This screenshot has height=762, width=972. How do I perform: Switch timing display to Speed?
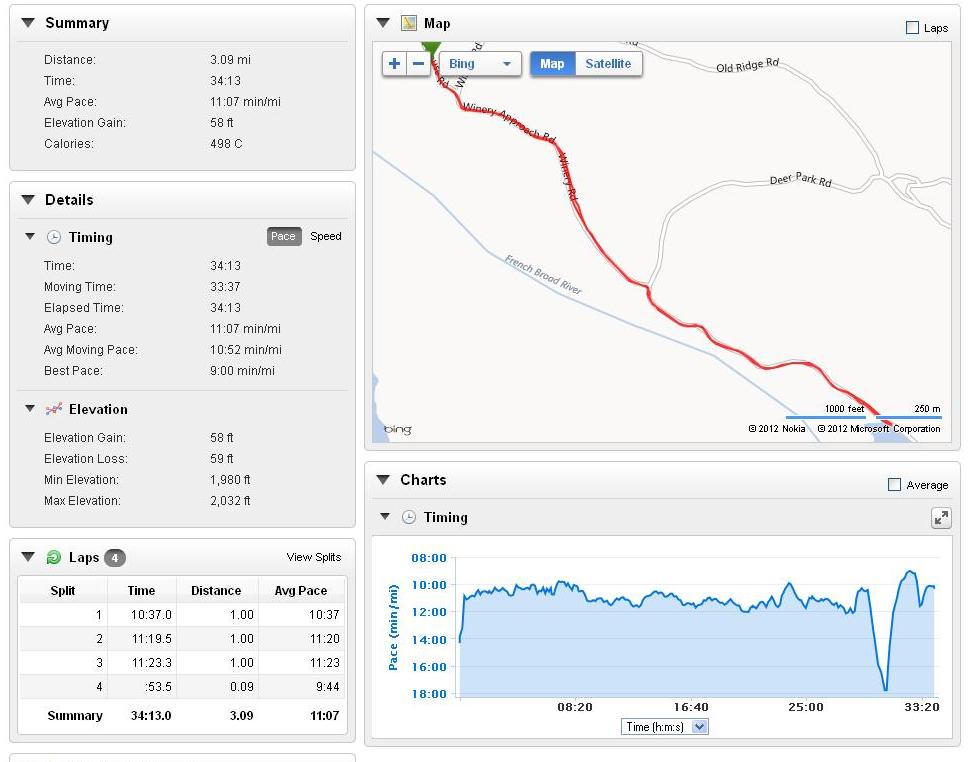coord(326,237)
